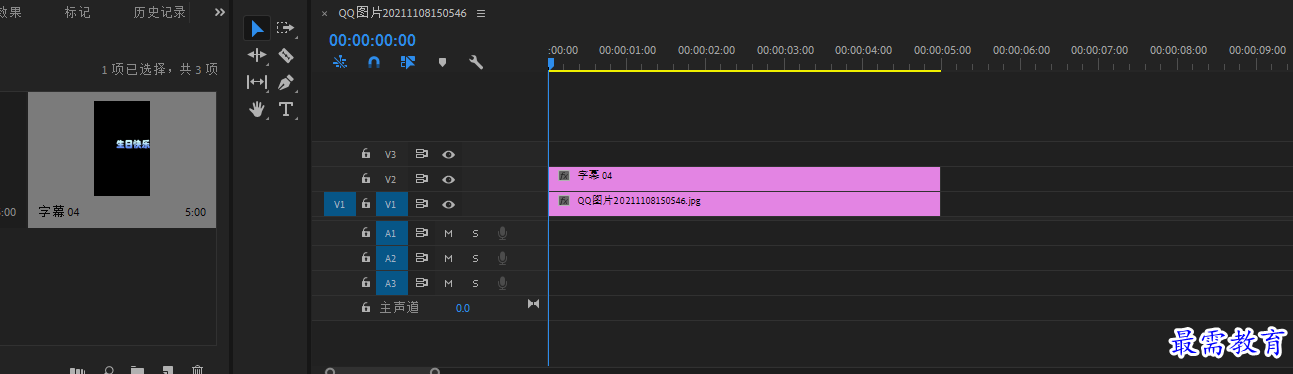
Task: Toggle sync lock on V3
Action: point(422,155)
